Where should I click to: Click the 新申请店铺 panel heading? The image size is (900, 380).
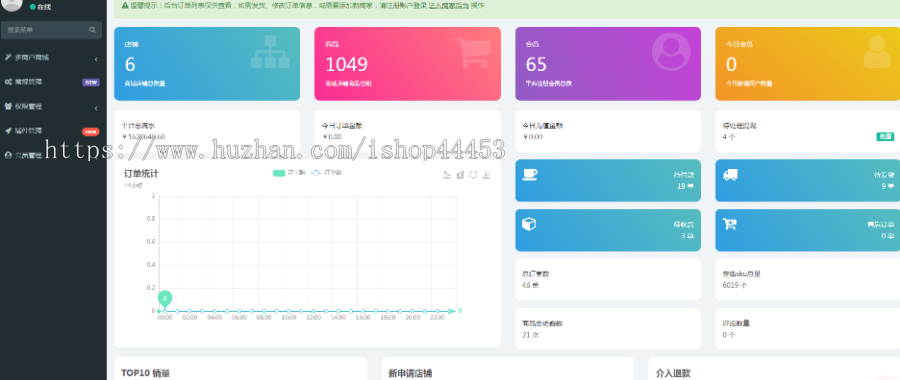click(x=410, y=374)
